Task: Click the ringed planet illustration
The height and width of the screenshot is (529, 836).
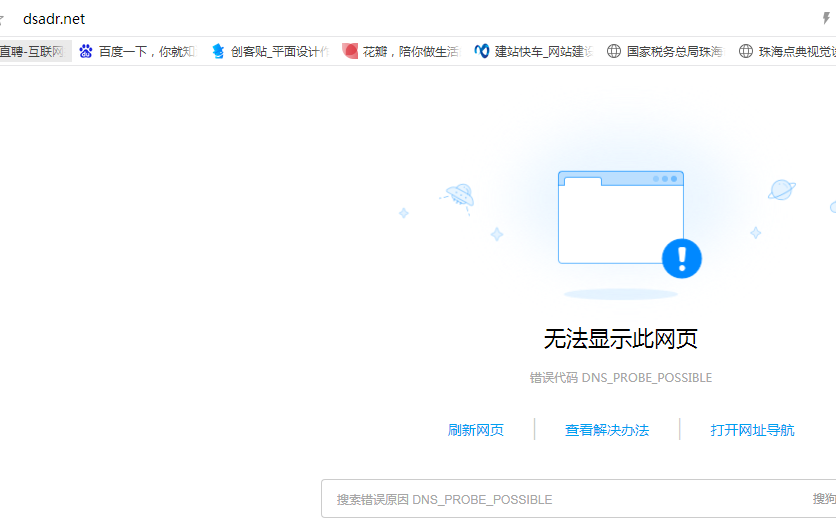Action: click(x=782, y=190)
